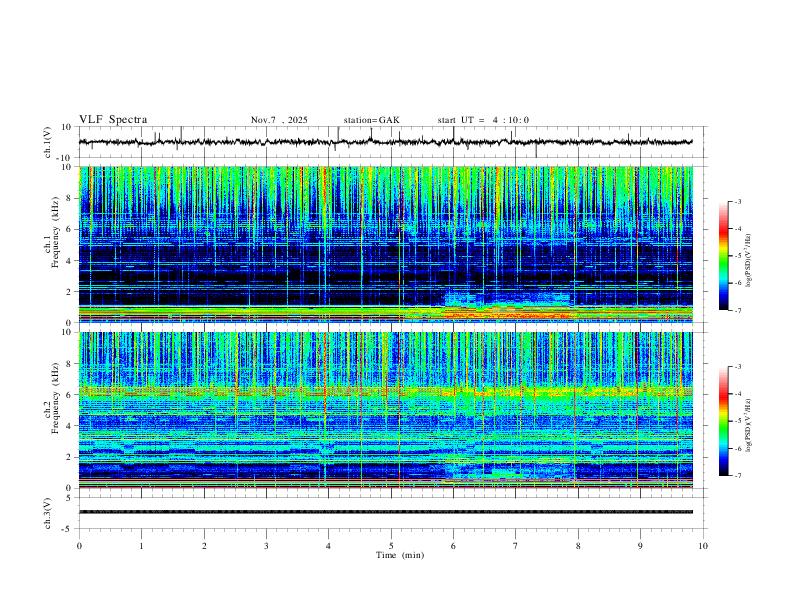The width and height of the screenshot is (792, 612).
Task: Click time axis tick label "9"
Action: [640, 546]
